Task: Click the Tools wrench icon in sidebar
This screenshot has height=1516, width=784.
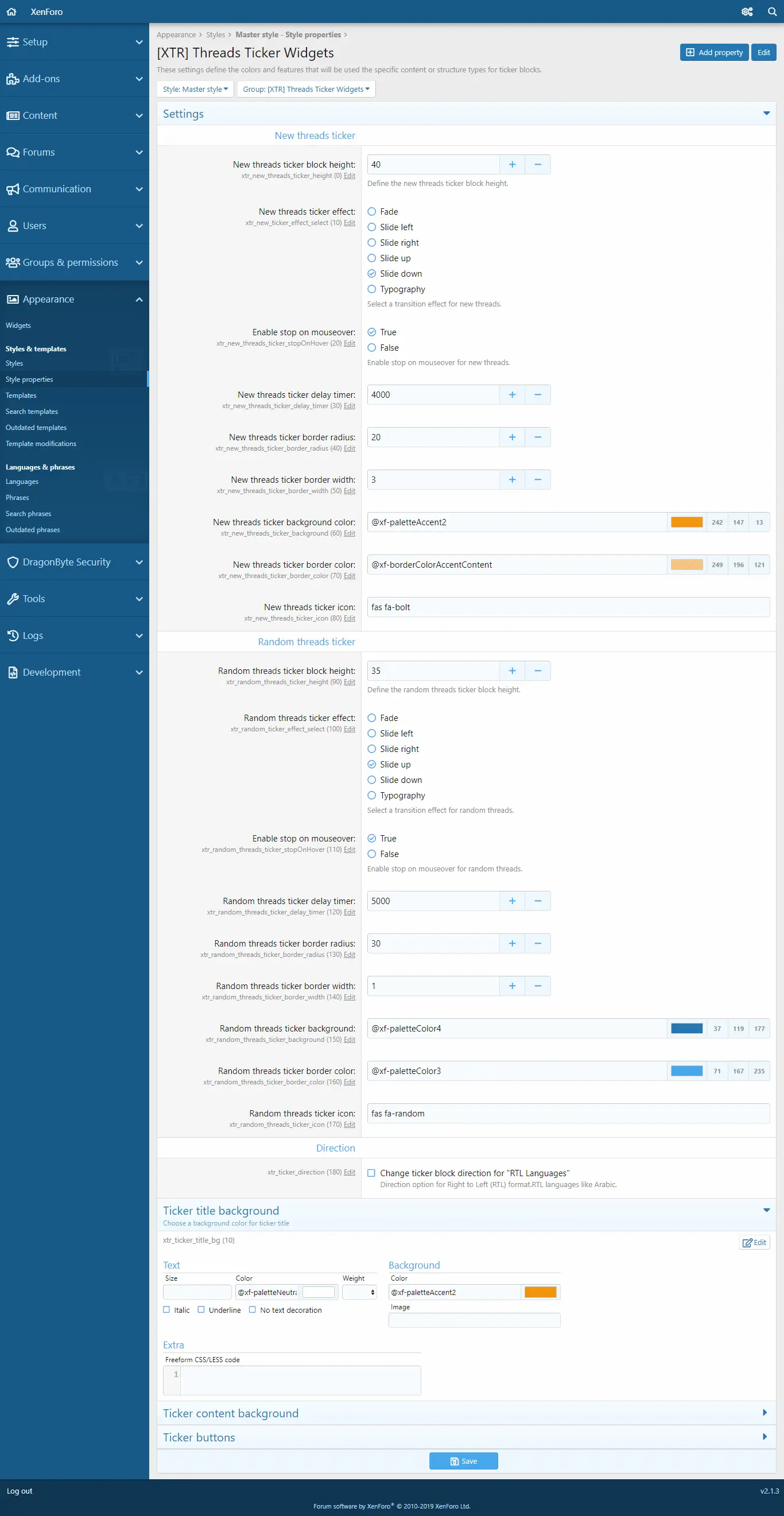Action: coord(13,599)
